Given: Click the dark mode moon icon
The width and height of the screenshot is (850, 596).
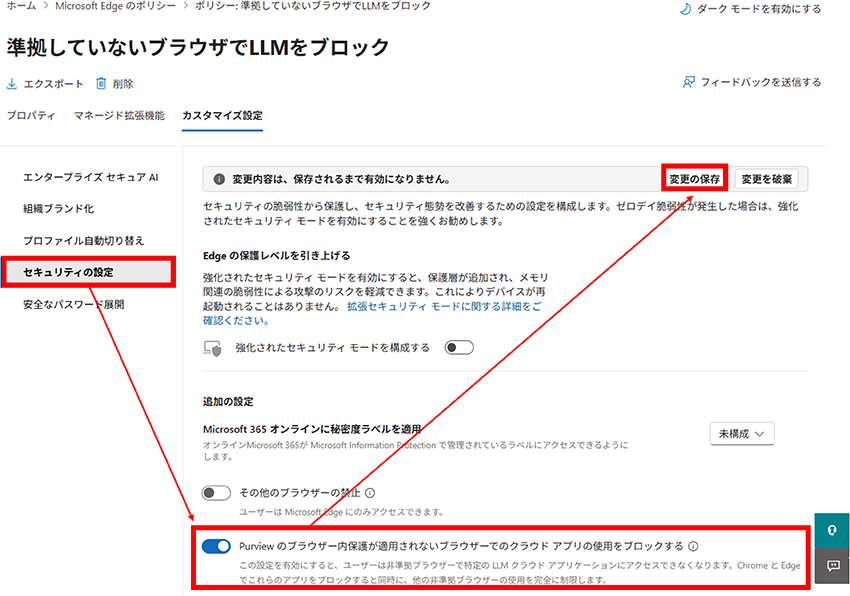Looking at the screenshot, I should click(x=685, y=9).
